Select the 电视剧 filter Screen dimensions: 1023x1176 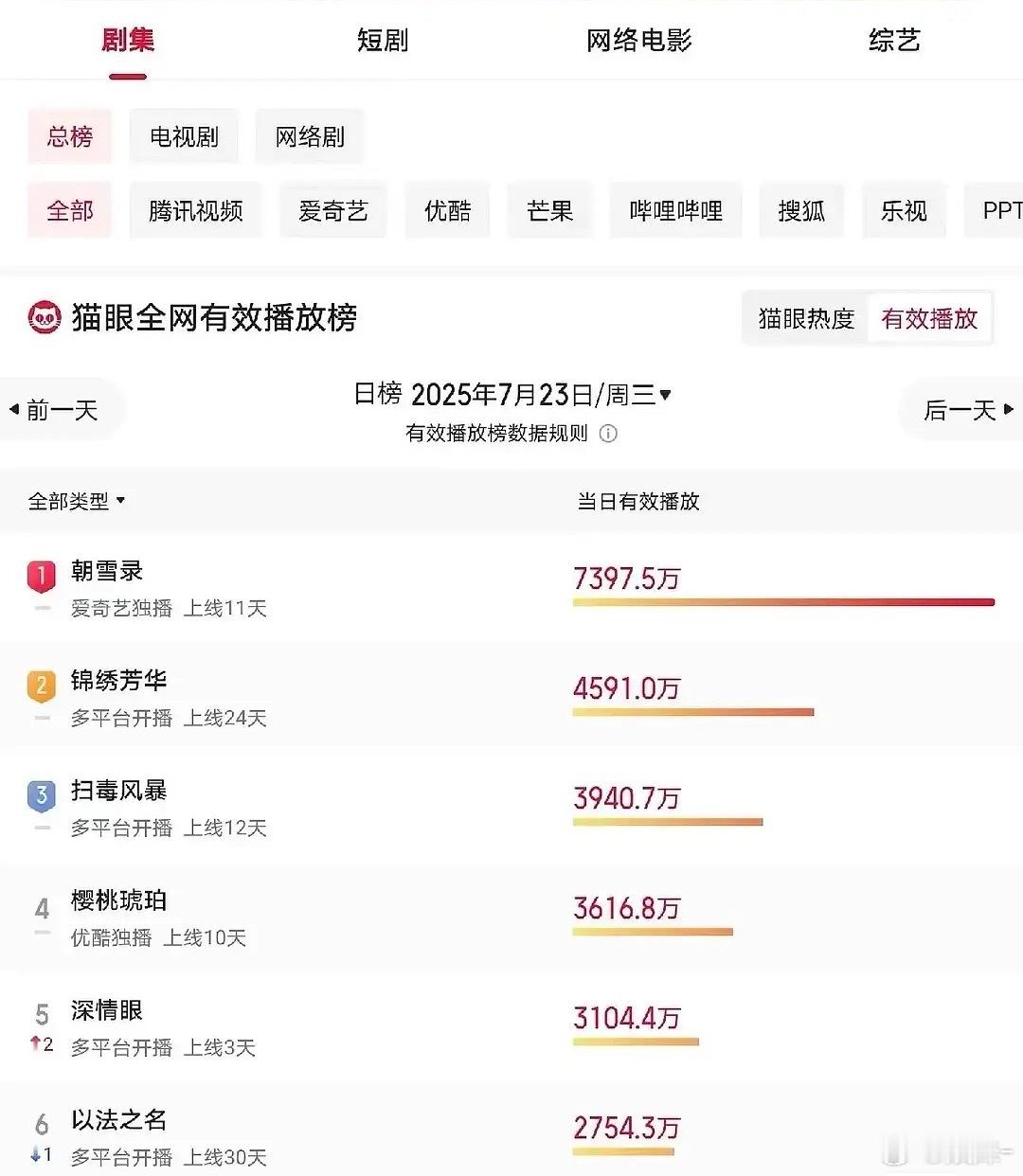(x=184, y=137)
